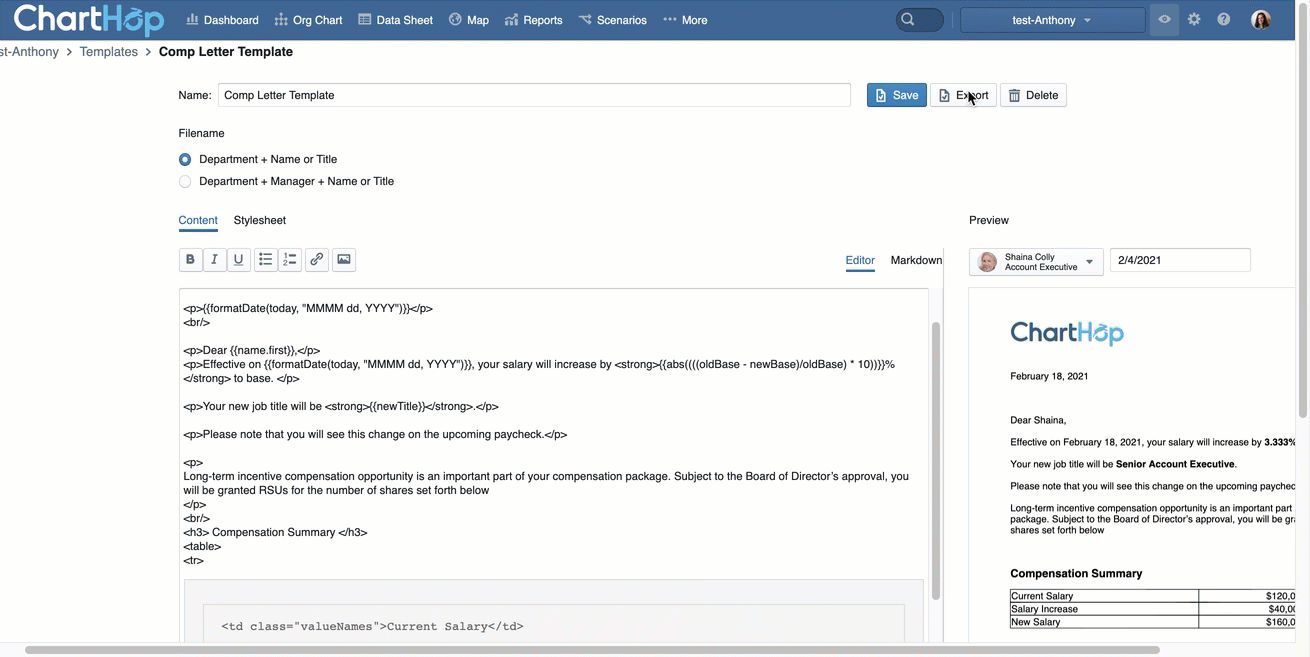The image size is (1310, 657).
Task: Export the comp letter
Action: tap(962, 94)
